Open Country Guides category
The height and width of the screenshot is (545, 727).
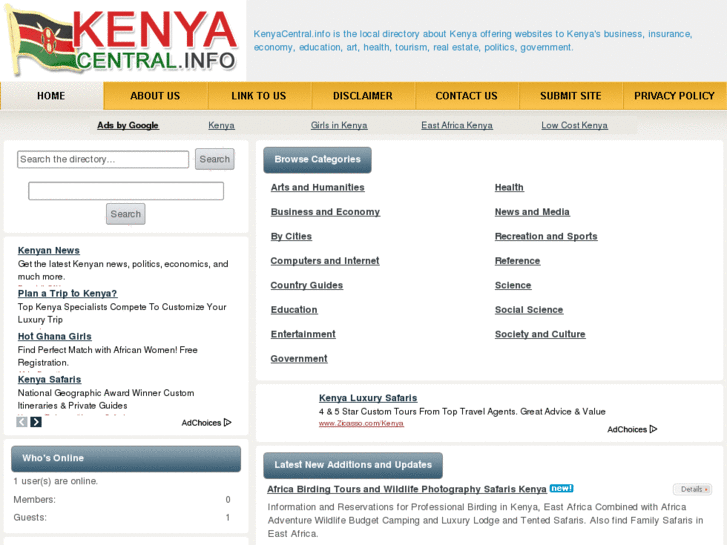tap(307, 285)
